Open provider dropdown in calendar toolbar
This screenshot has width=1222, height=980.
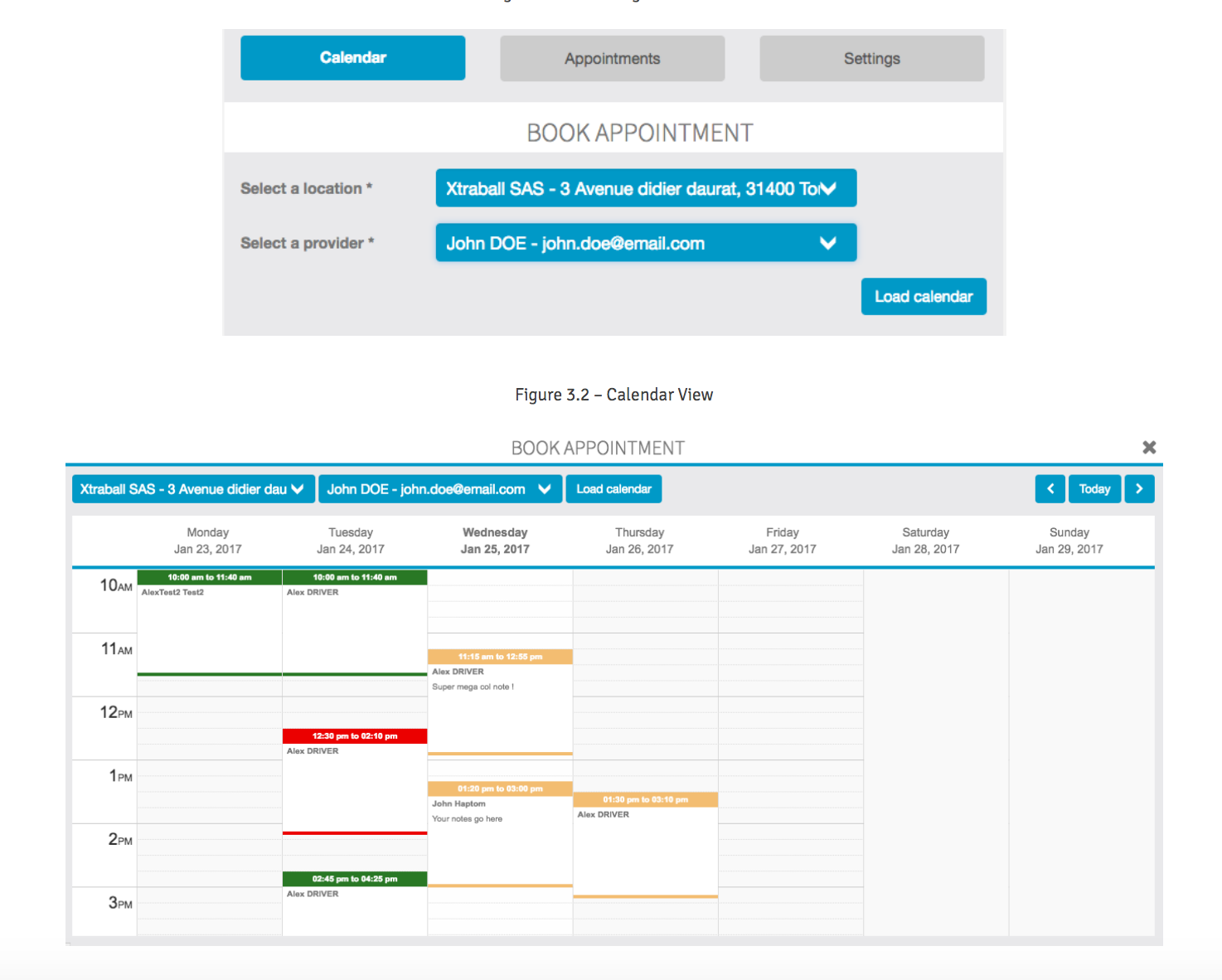439,489
